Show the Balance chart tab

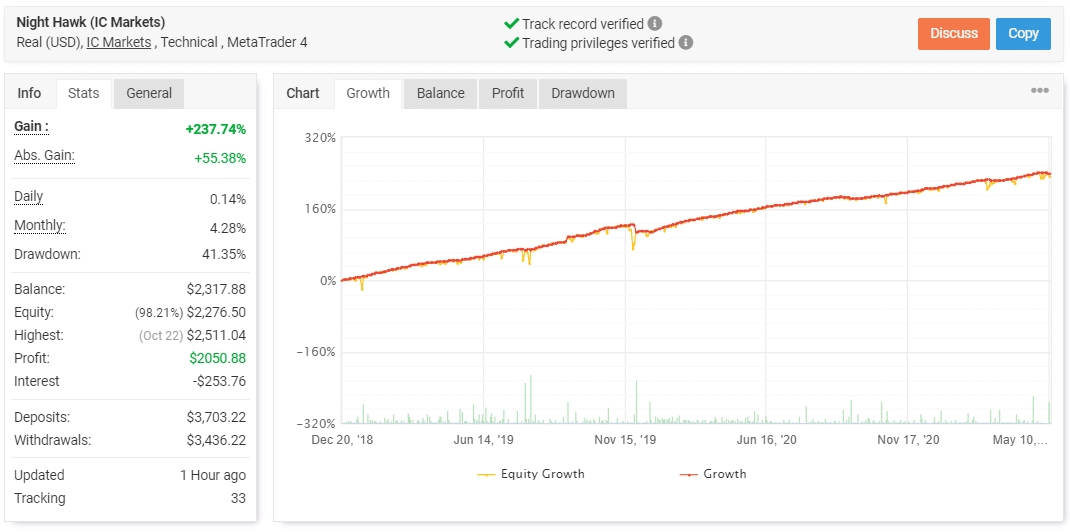pyautogui.click(x=440, y=93)
